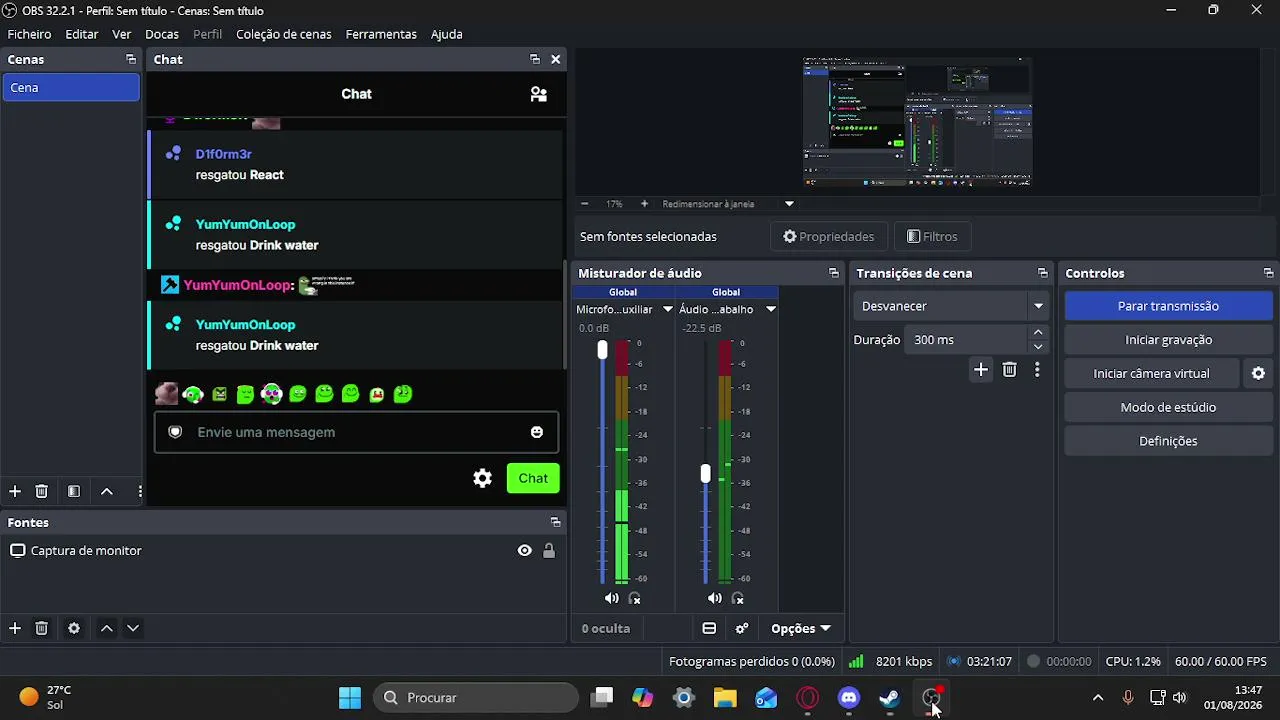Image resolution: width=1280 pixels, height=720 pixels.
Task: Float the Cenas dock with its pop-out icon
Action: [x=131, y=59]
